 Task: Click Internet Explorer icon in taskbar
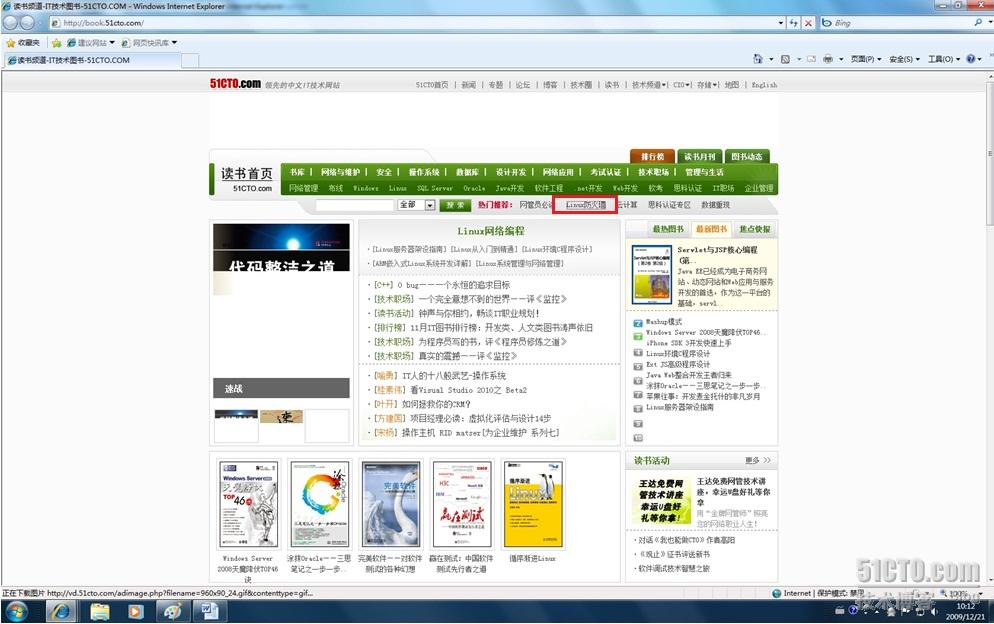coord(61,611)
